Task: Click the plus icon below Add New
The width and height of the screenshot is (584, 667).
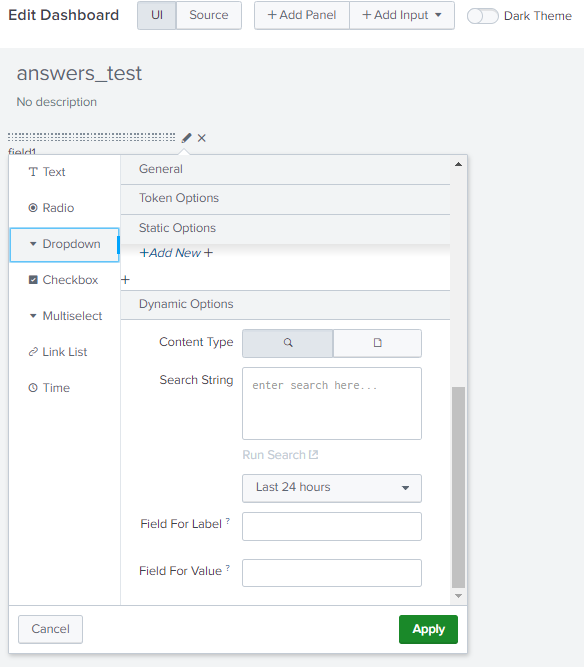Action: pos(125,279)
